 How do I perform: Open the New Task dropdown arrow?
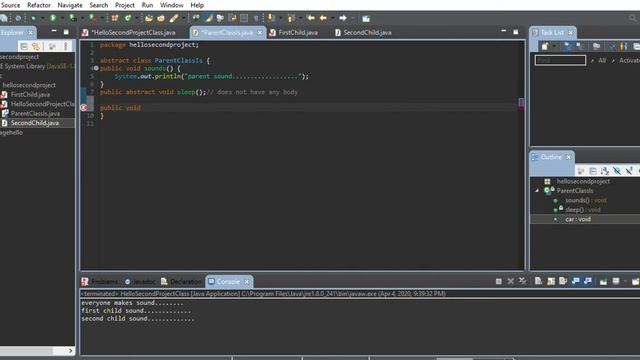(554, 46)
